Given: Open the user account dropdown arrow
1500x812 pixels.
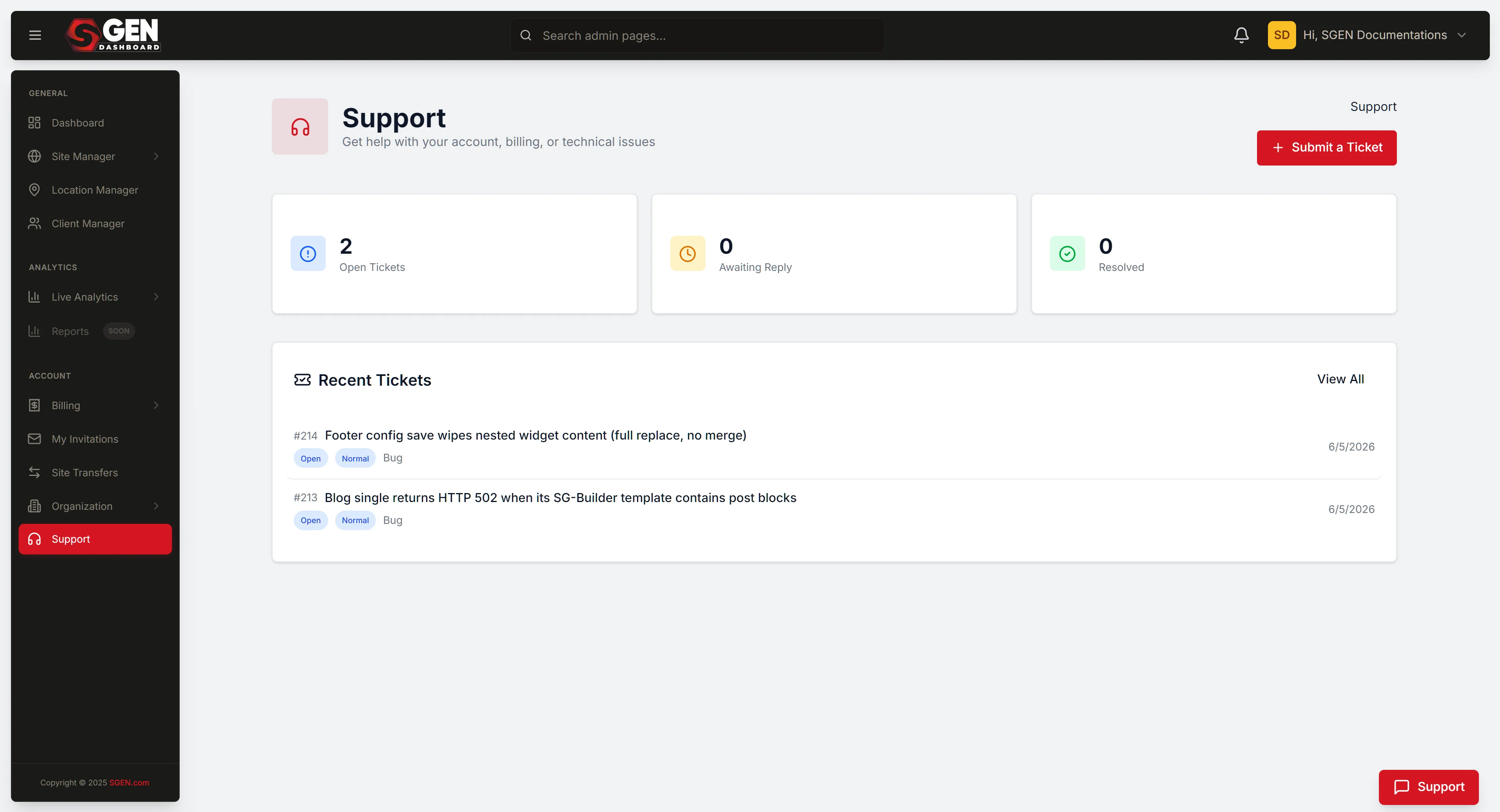Looking at the screenshot, I should pos(1462,36).
